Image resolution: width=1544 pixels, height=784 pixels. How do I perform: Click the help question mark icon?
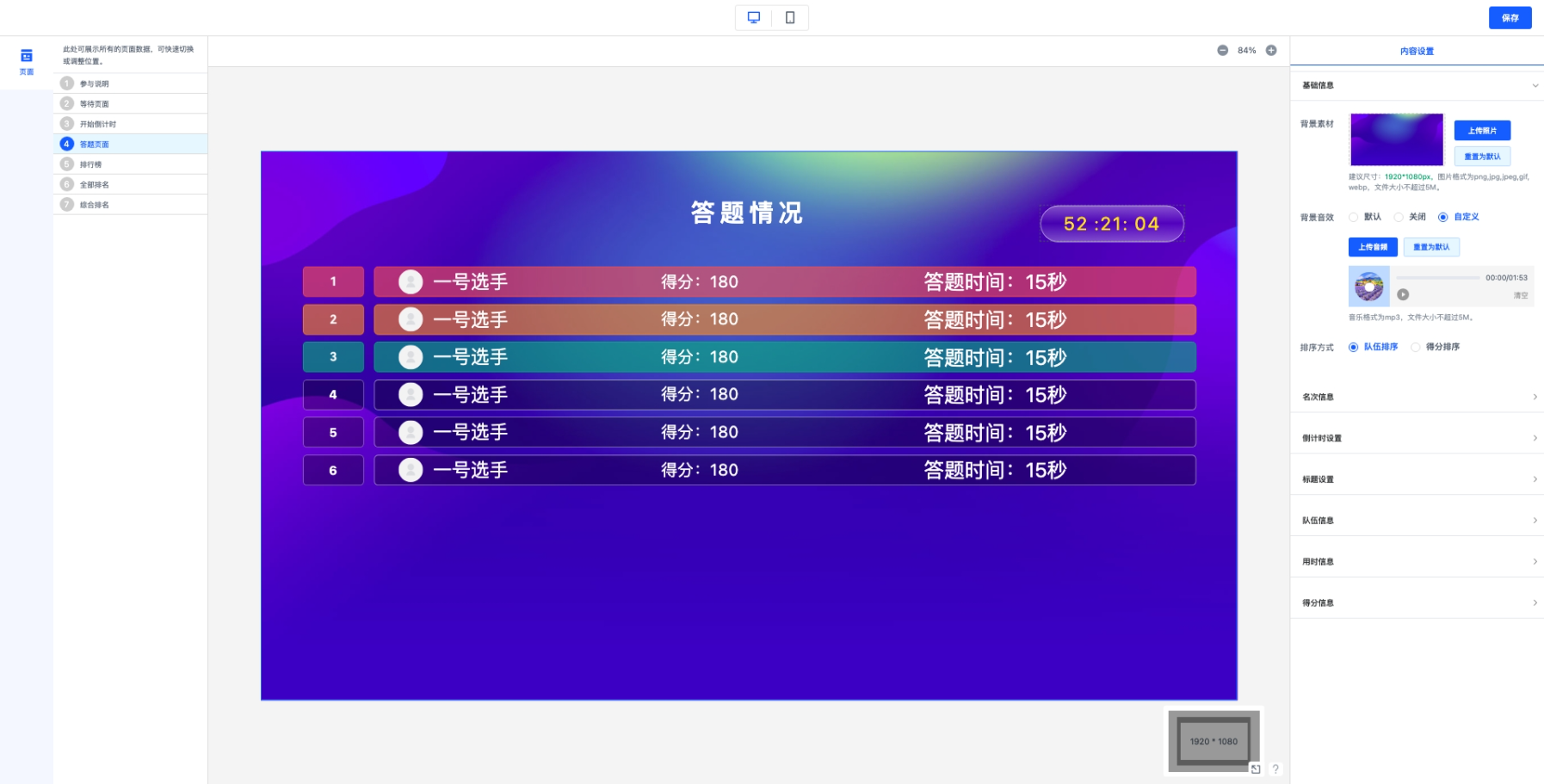tap(1275, 769)
